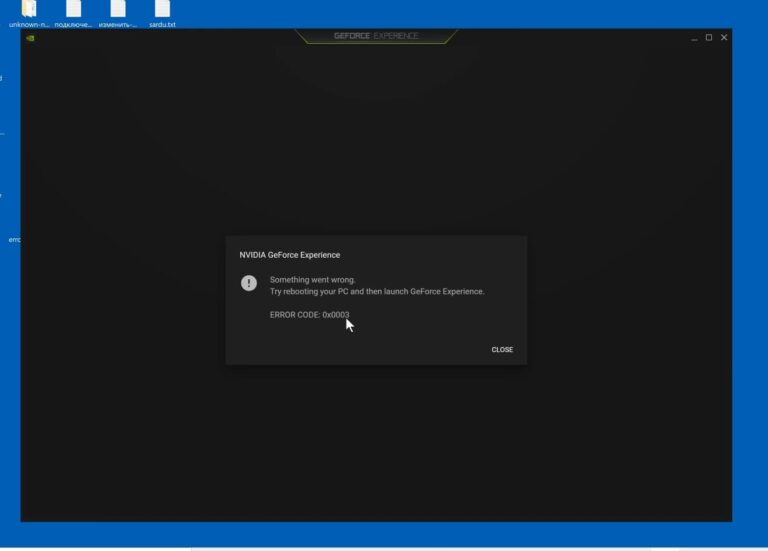Click the "NVIDIA GeForce Experience" dialog heading

click(x=289, y=255)
